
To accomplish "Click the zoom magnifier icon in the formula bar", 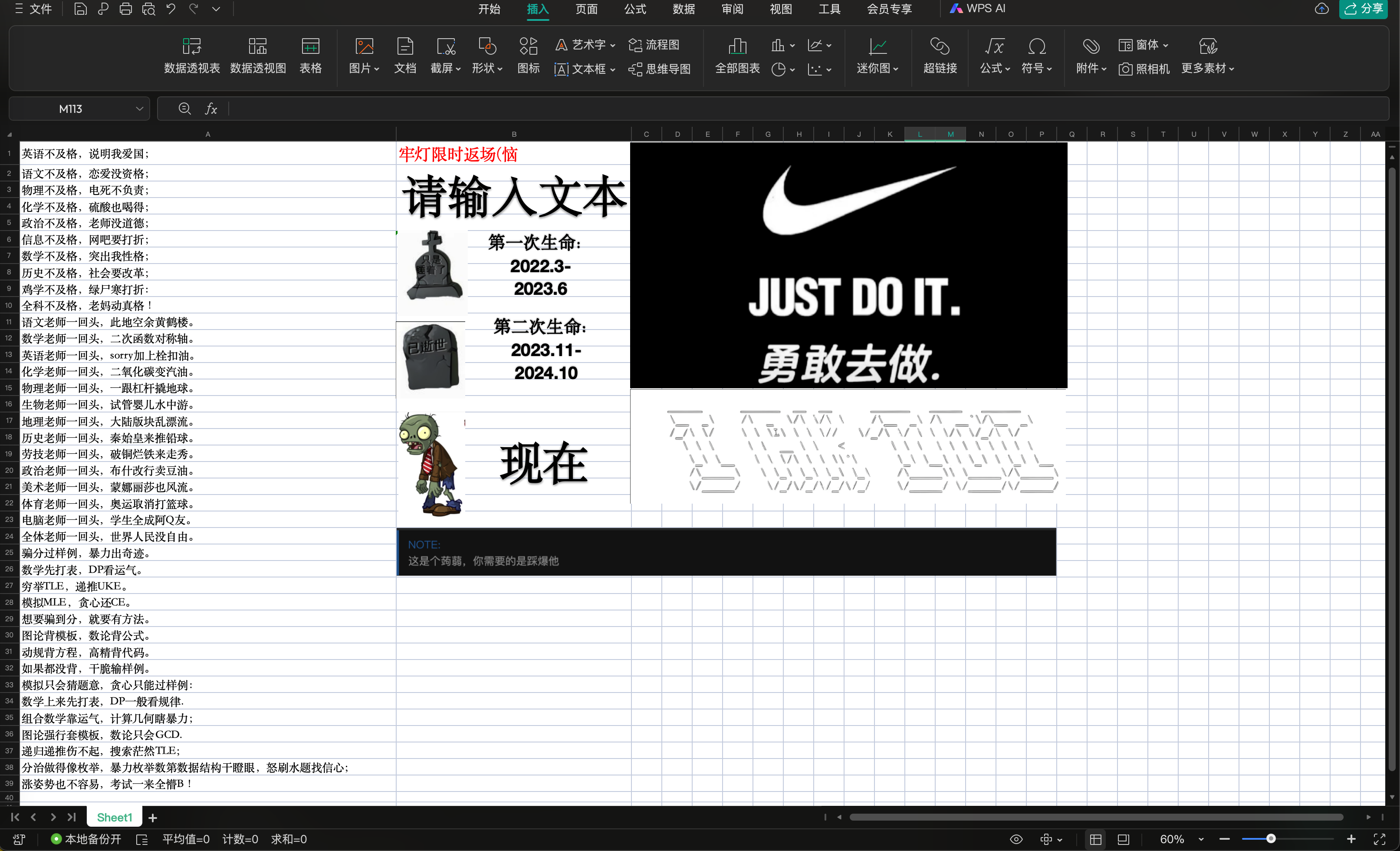I will point(185,108).
